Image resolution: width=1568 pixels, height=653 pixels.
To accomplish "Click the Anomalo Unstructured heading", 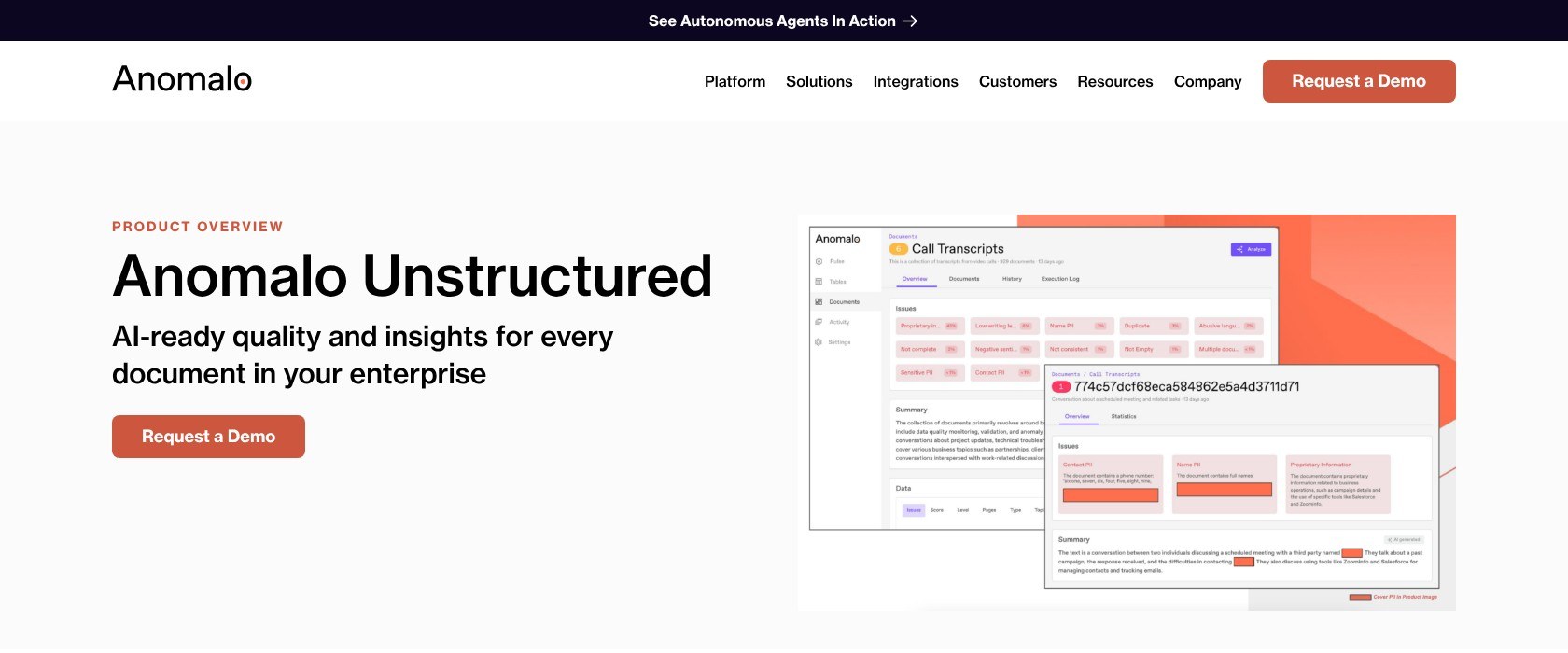I will [x=413, y=276].
